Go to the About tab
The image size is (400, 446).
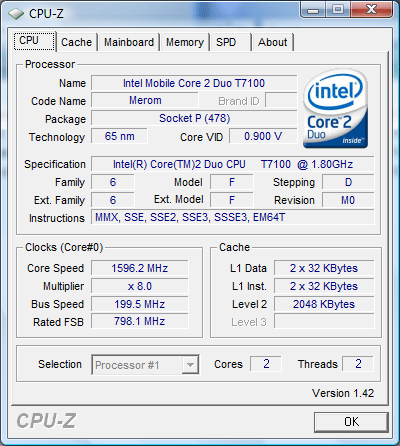coord(273,42)
